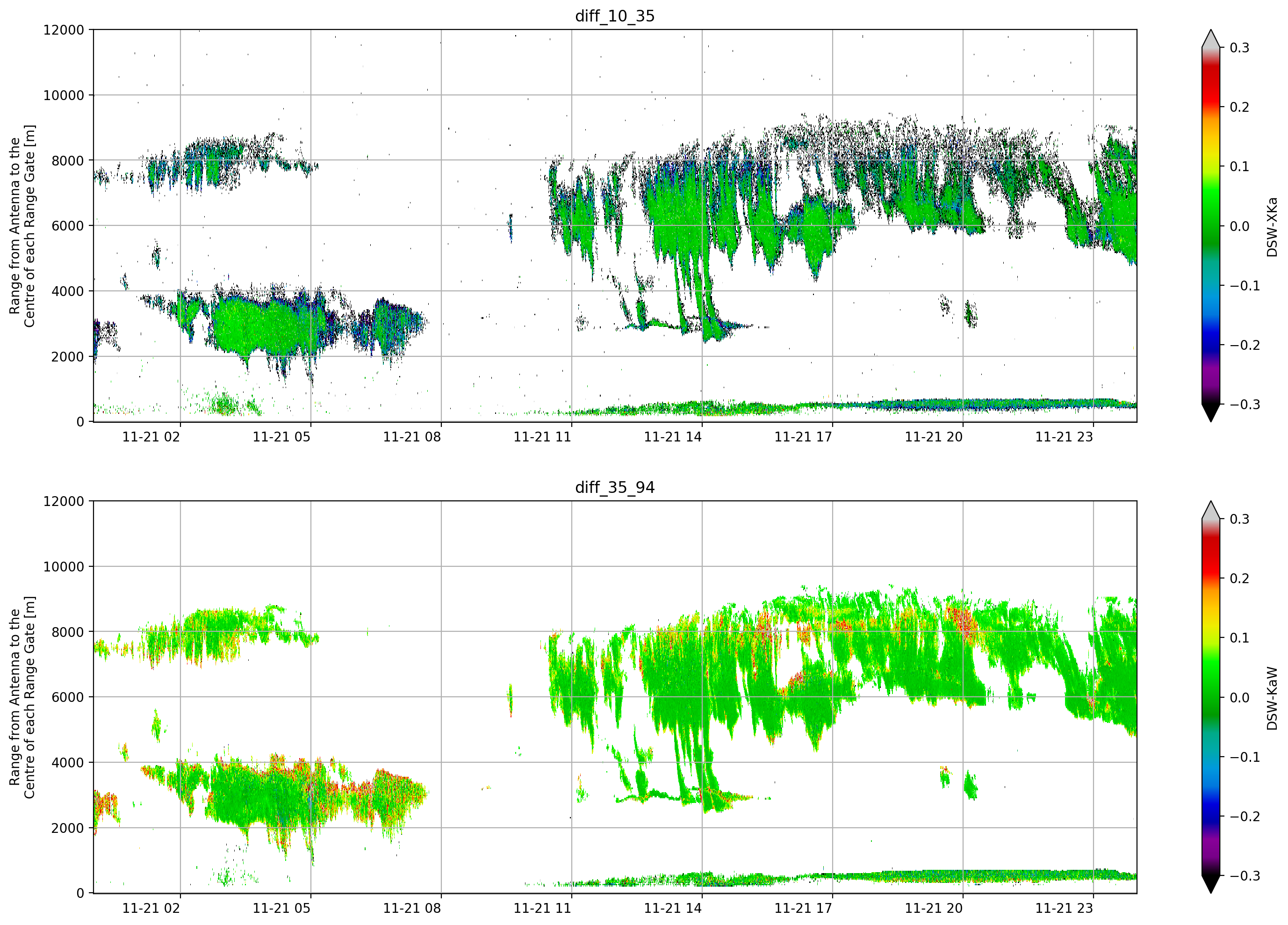Click the 11-21 14 tick label, top plot
This screenshot has height=925, width=1288.
coord(672,437)
